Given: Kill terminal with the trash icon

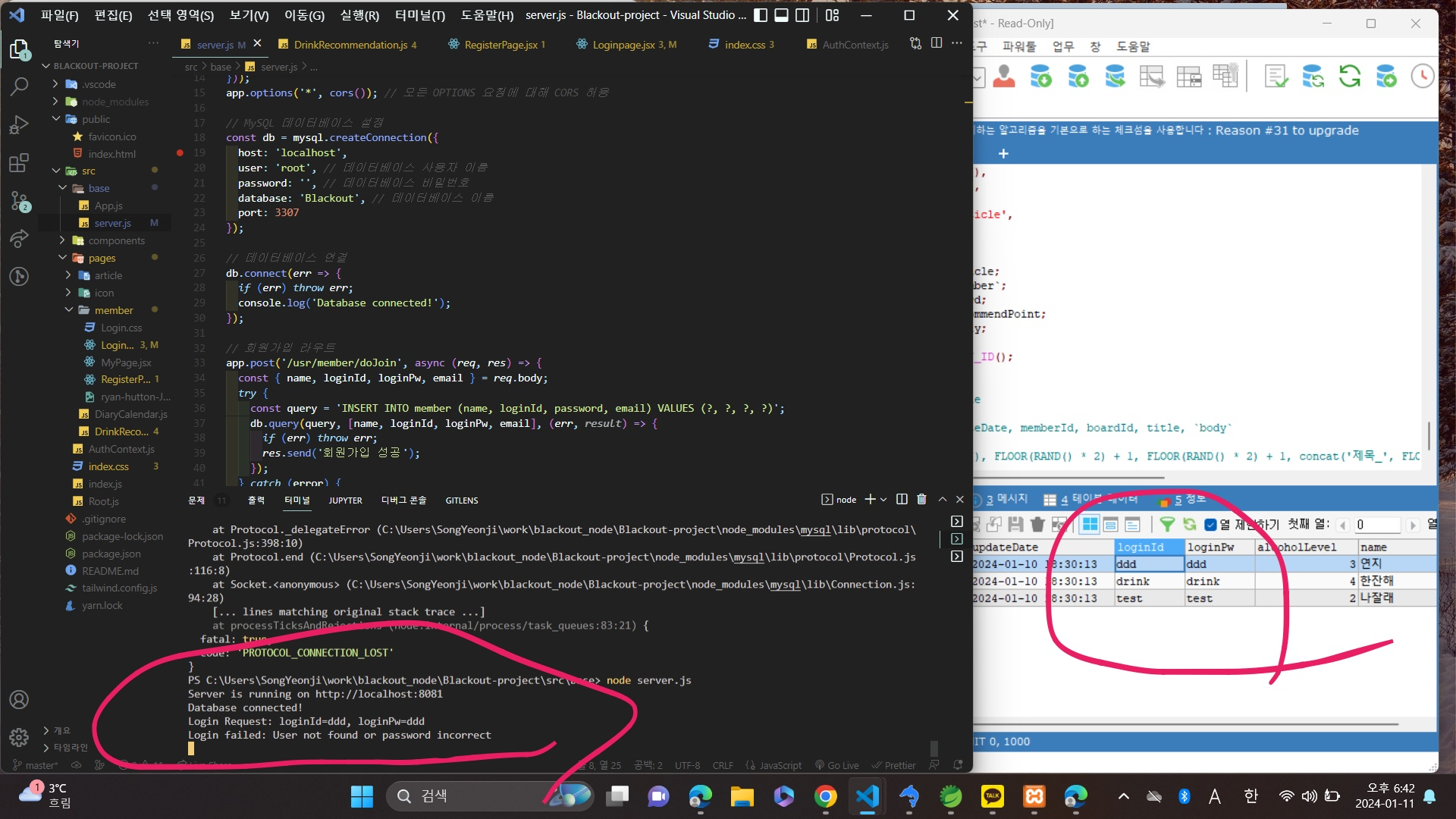Looking at the screenshot, I should click(x=921, y=499).
